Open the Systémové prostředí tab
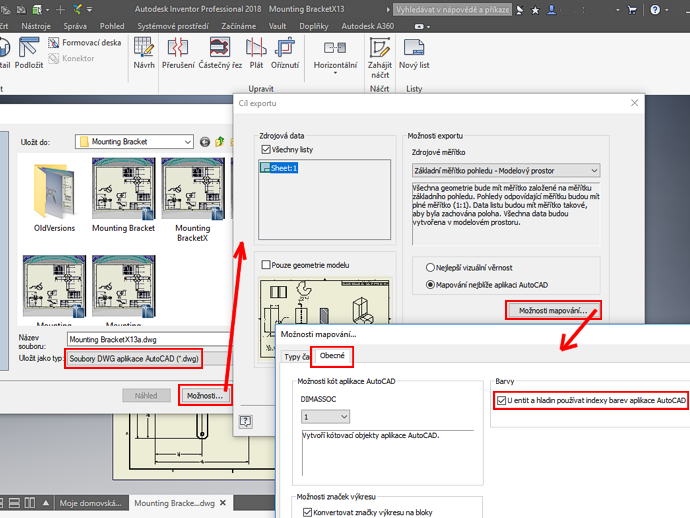Screen dimensions: 690x518 173,26
